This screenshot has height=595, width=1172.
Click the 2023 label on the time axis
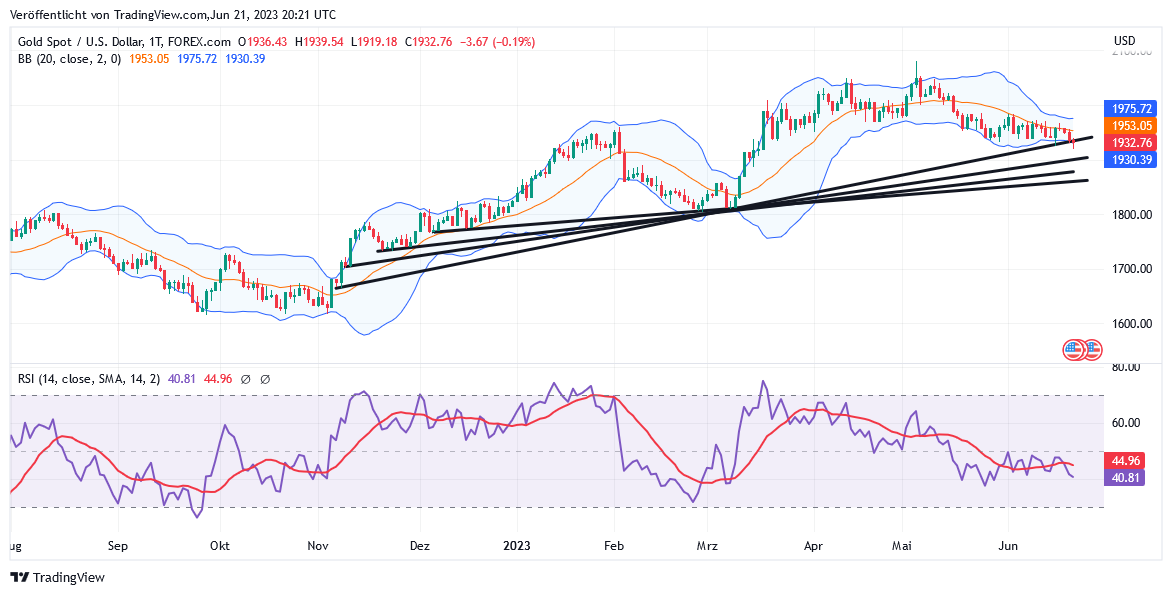516,546
